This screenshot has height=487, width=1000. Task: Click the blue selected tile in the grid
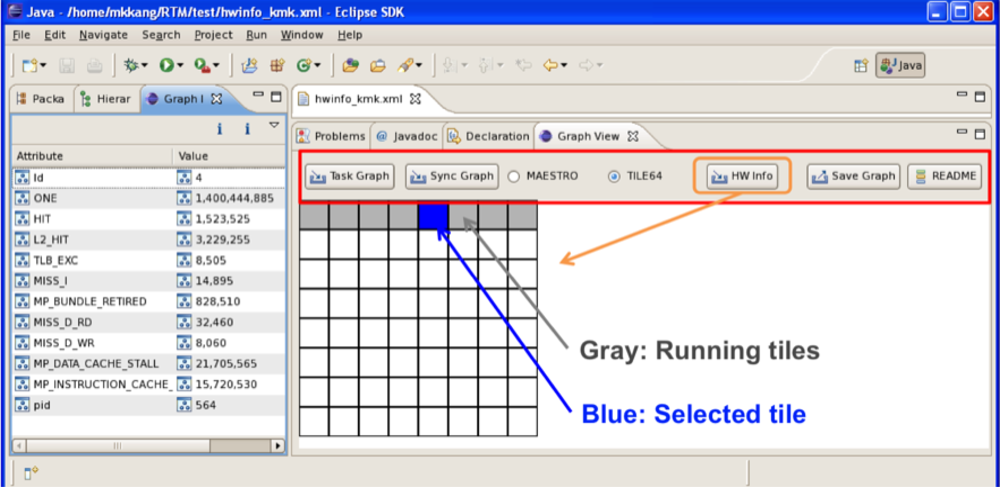[434, 216]
